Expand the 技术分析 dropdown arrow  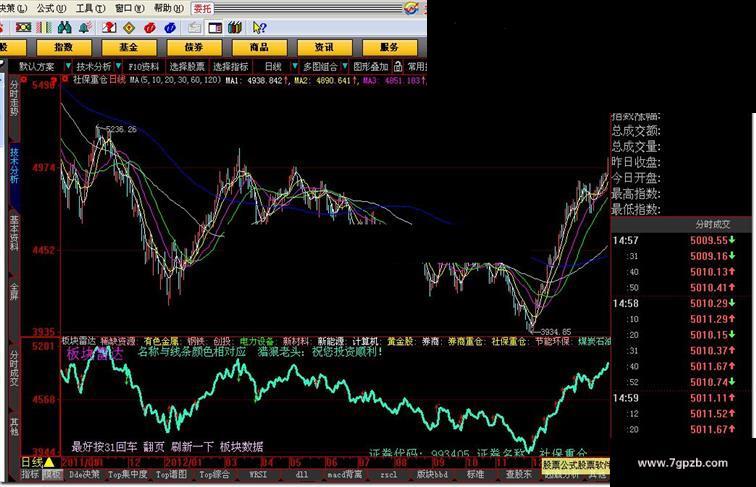click(x=118, y=66)
